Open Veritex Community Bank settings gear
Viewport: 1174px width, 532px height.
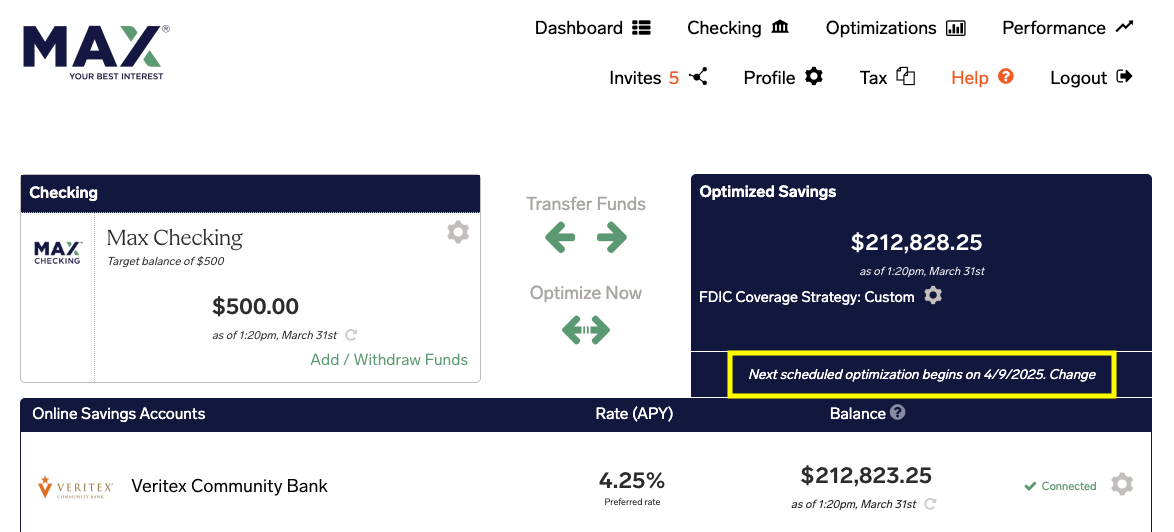point(1122,484)
